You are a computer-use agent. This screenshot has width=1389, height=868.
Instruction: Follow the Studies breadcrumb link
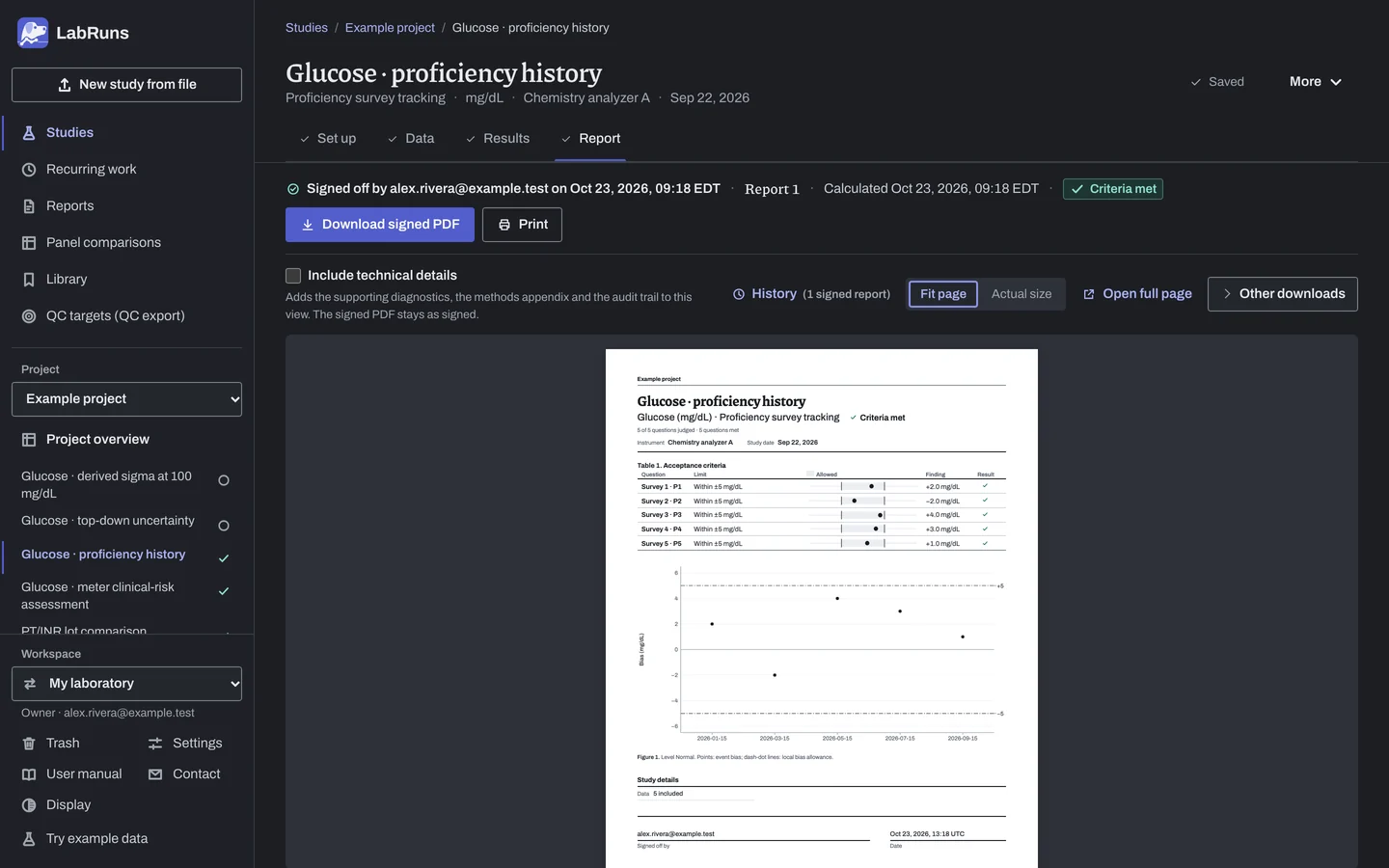307,28
